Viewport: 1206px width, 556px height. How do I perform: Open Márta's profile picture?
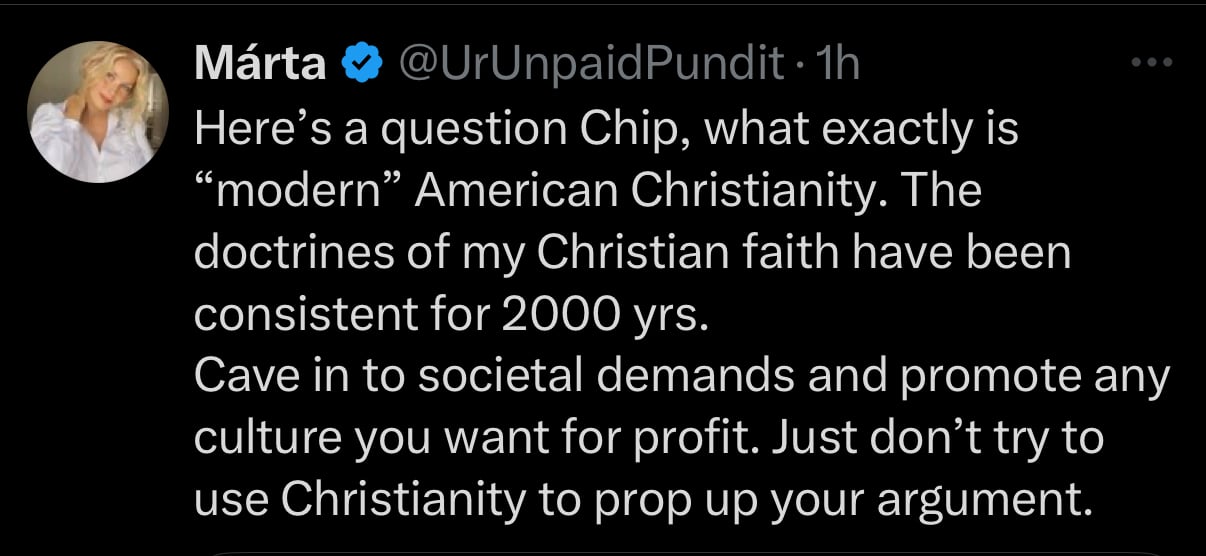pyautogui.click(x=97, y=111)
